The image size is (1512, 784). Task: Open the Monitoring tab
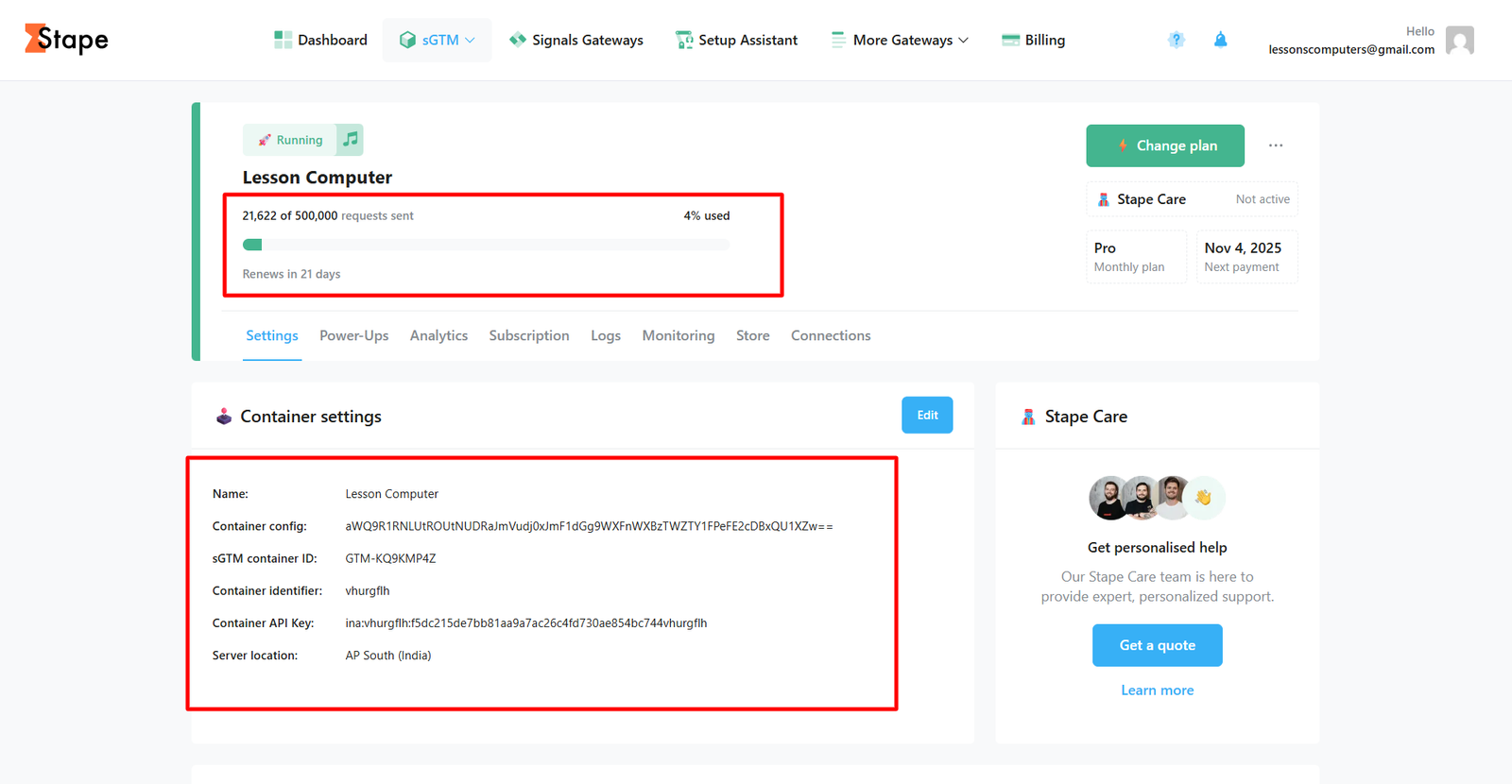click(678, 335)
